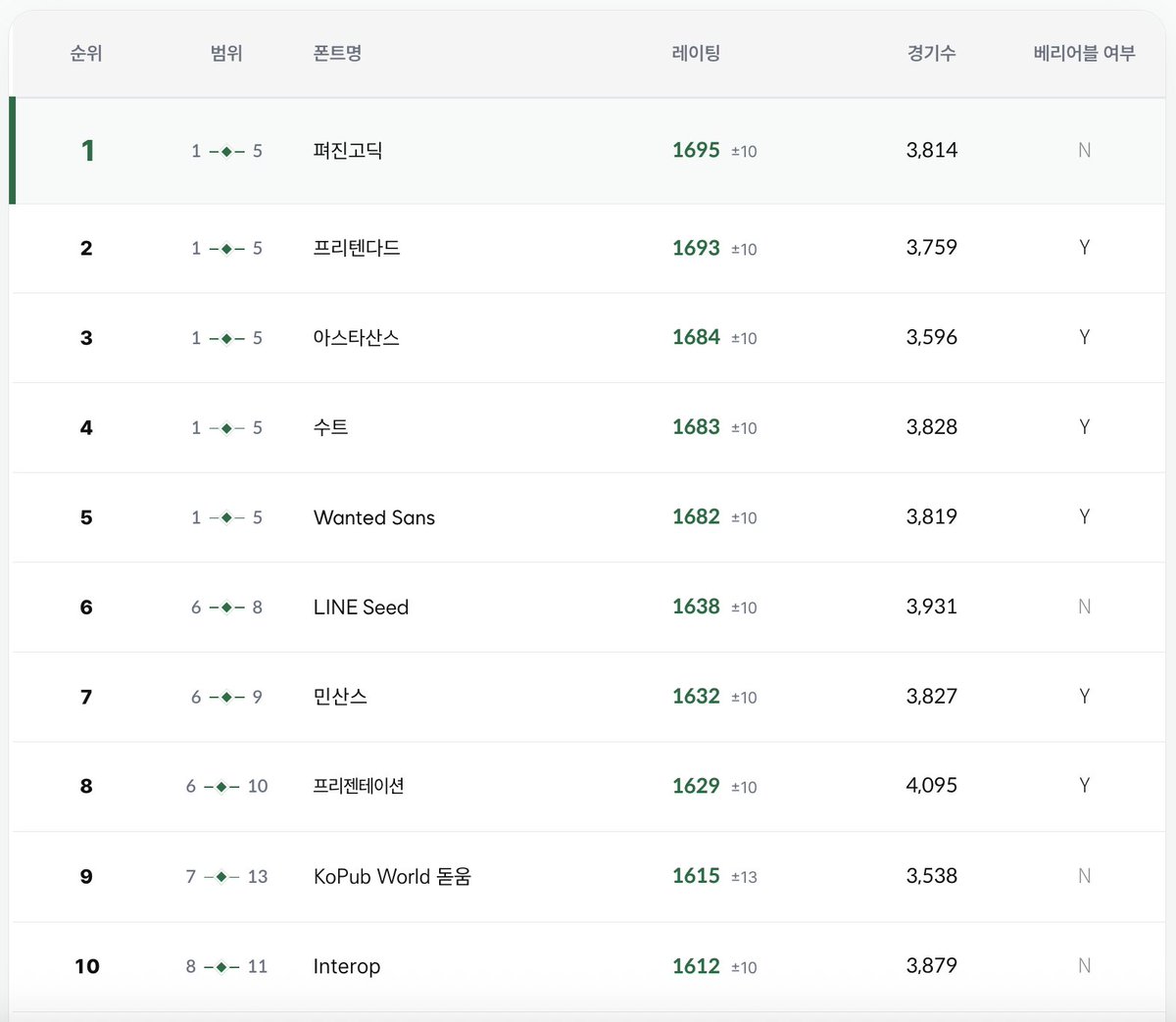Click the 베리어블 여부 column header
The height and width of the screenshot is (1022, 1176).
coord(1084,53)
